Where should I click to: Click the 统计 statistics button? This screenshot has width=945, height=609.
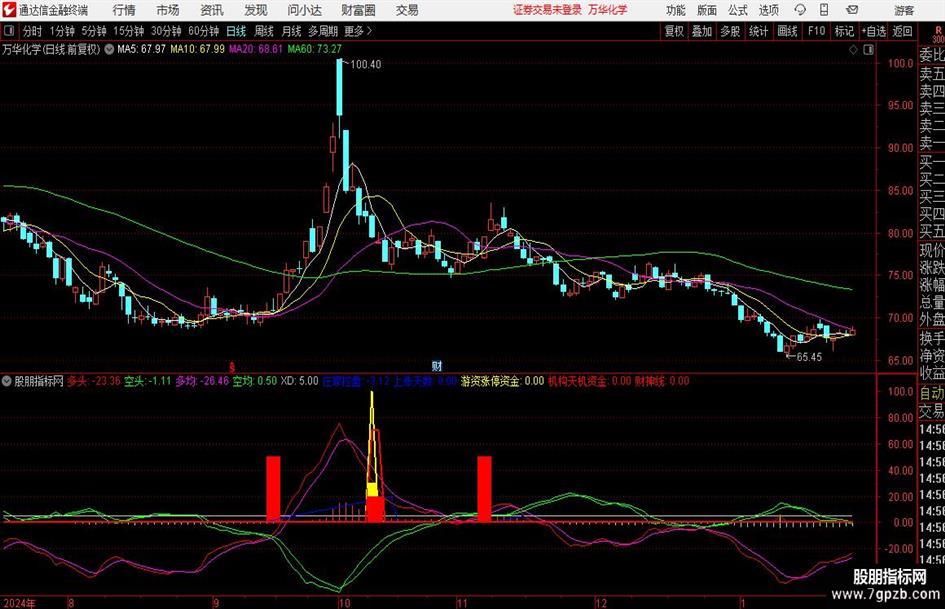(758, 31)
